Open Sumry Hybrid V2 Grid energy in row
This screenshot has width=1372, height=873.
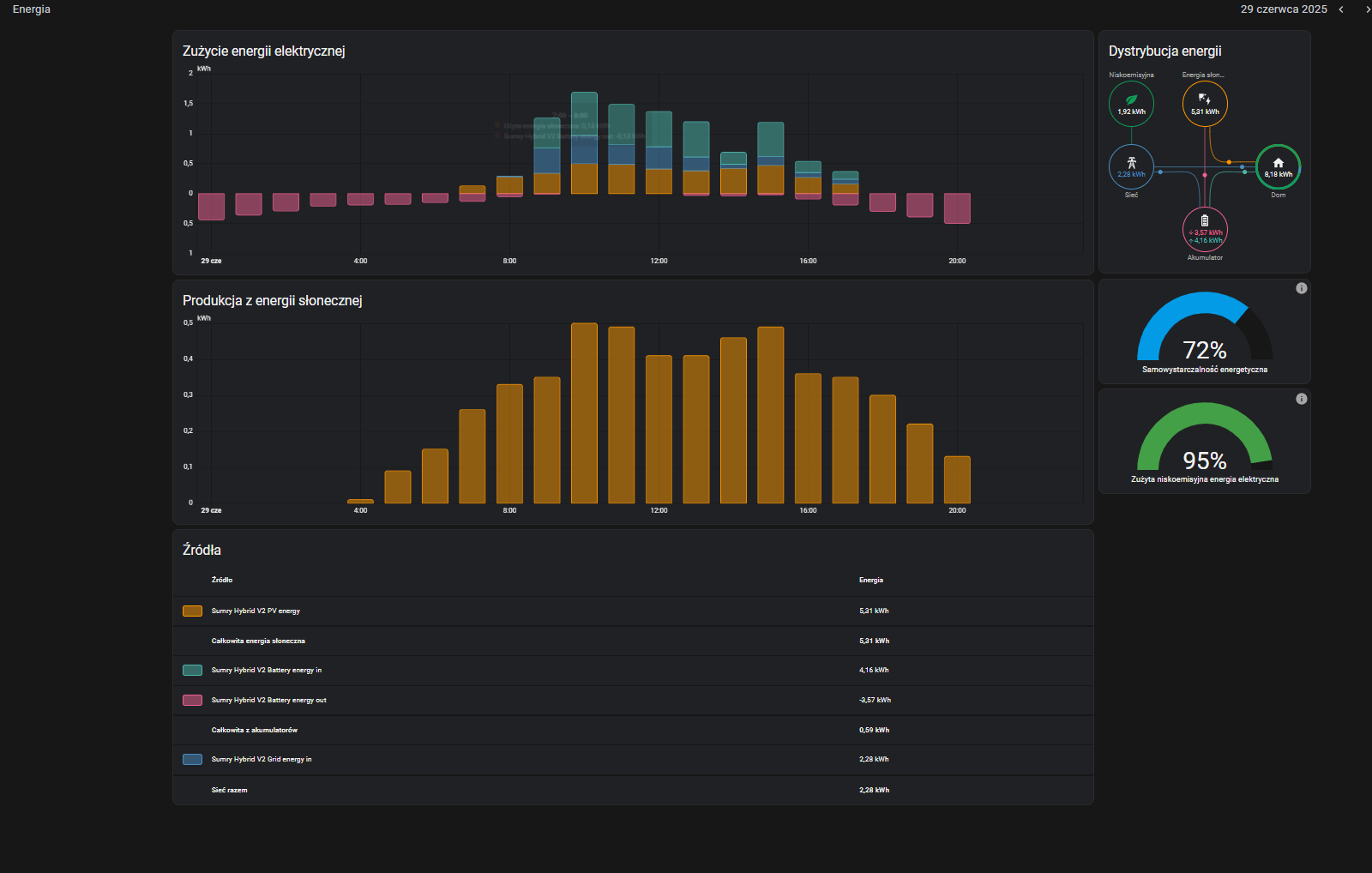(633, 760)
